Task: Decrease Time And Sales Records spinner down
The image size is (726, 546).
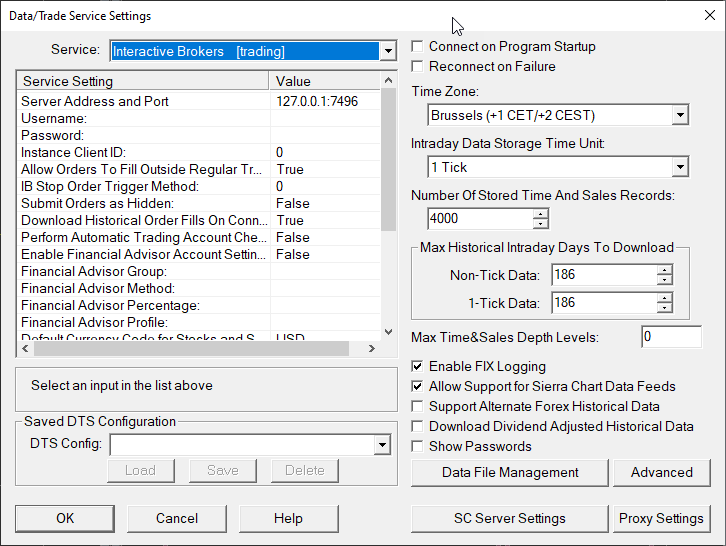Action: 540,224
